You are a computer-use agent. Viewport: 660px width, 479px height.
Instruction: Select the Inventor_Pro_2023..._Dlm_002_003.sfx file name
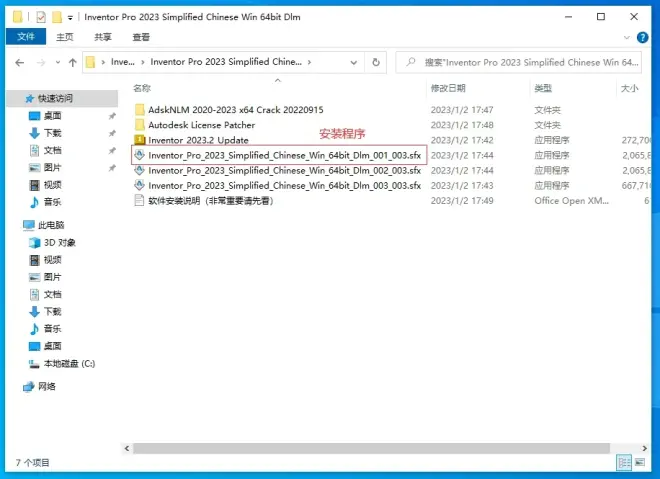coord(285,170)
